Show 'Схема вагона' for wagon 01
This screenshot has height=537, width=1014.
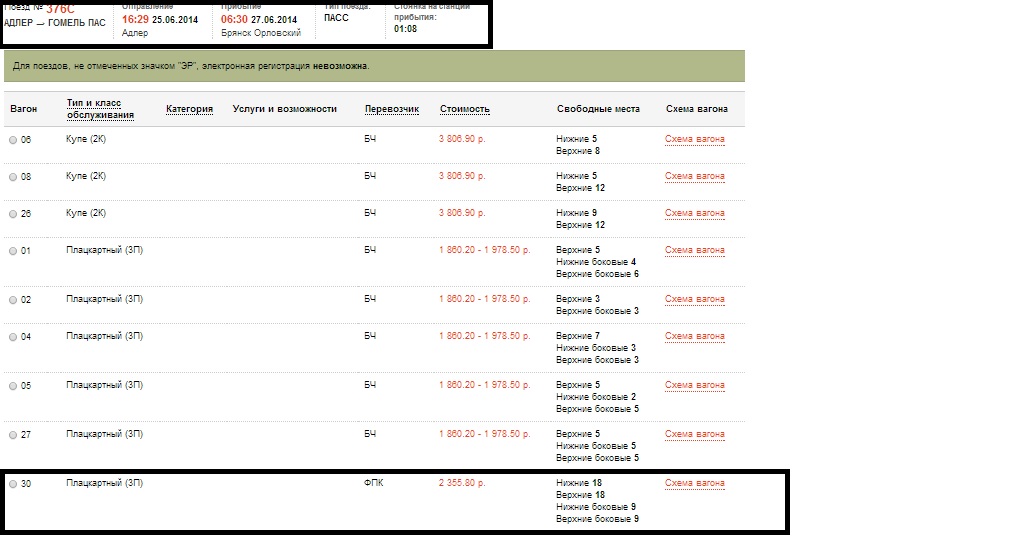[695, 250]
